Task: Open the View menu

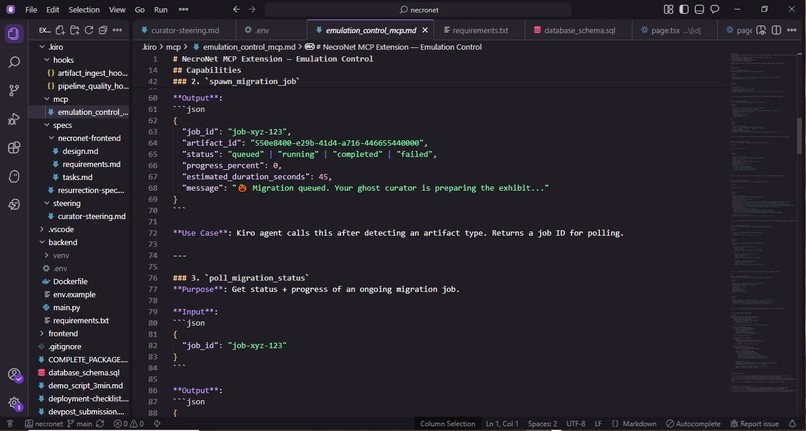Action: coord(117,9)
